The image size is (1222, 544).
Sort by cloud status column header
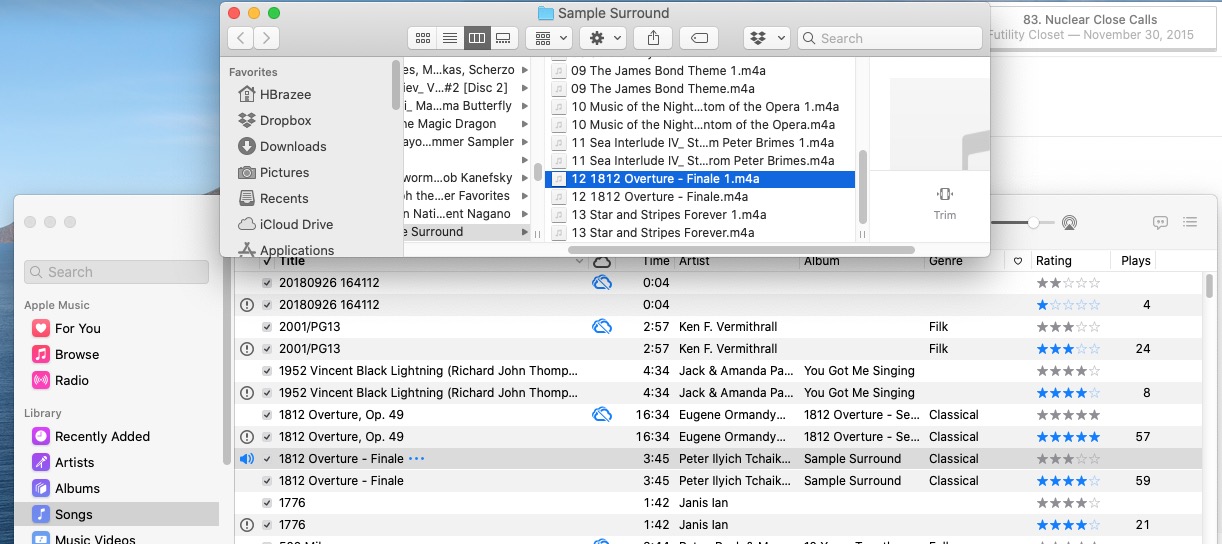click(602, 261)
